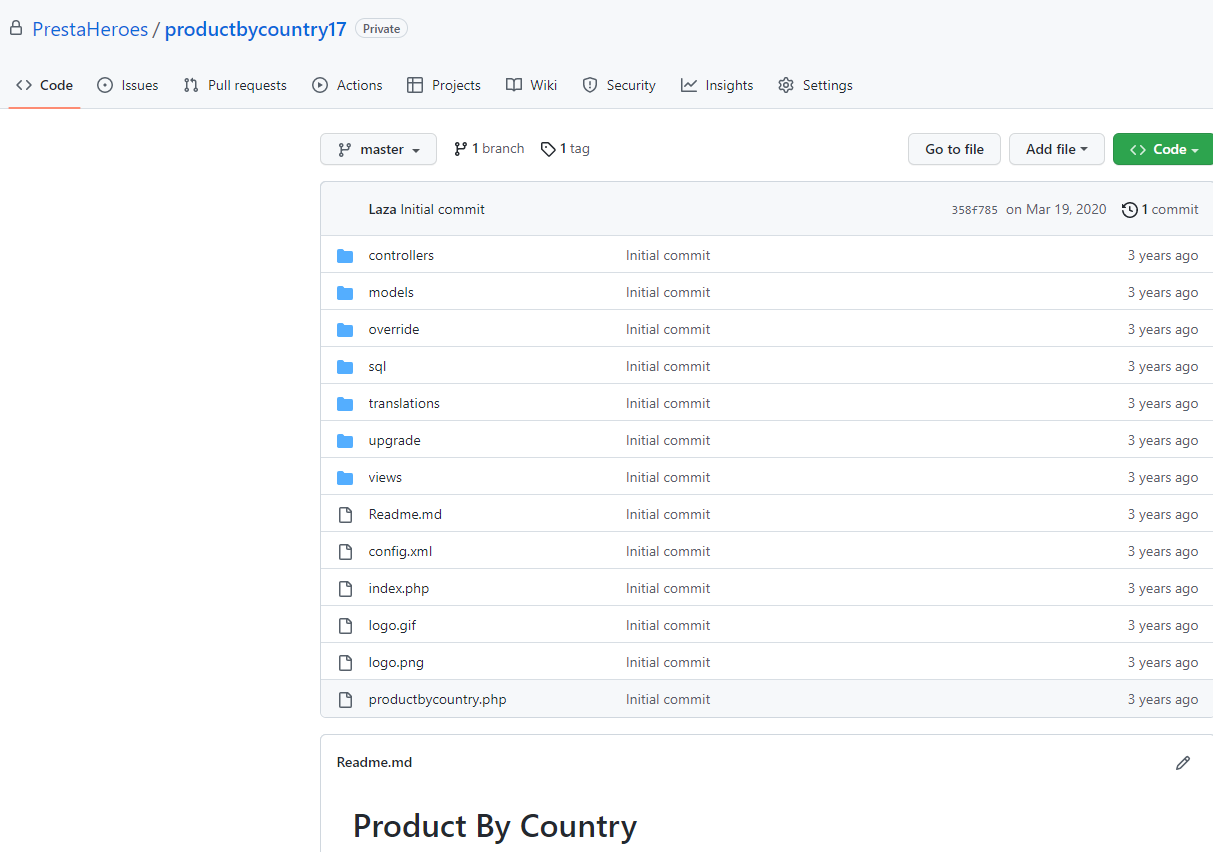This screenshot has width=1213, height=852.
Task: Expand the Add file dropdown
Action: coord(1056,149)
